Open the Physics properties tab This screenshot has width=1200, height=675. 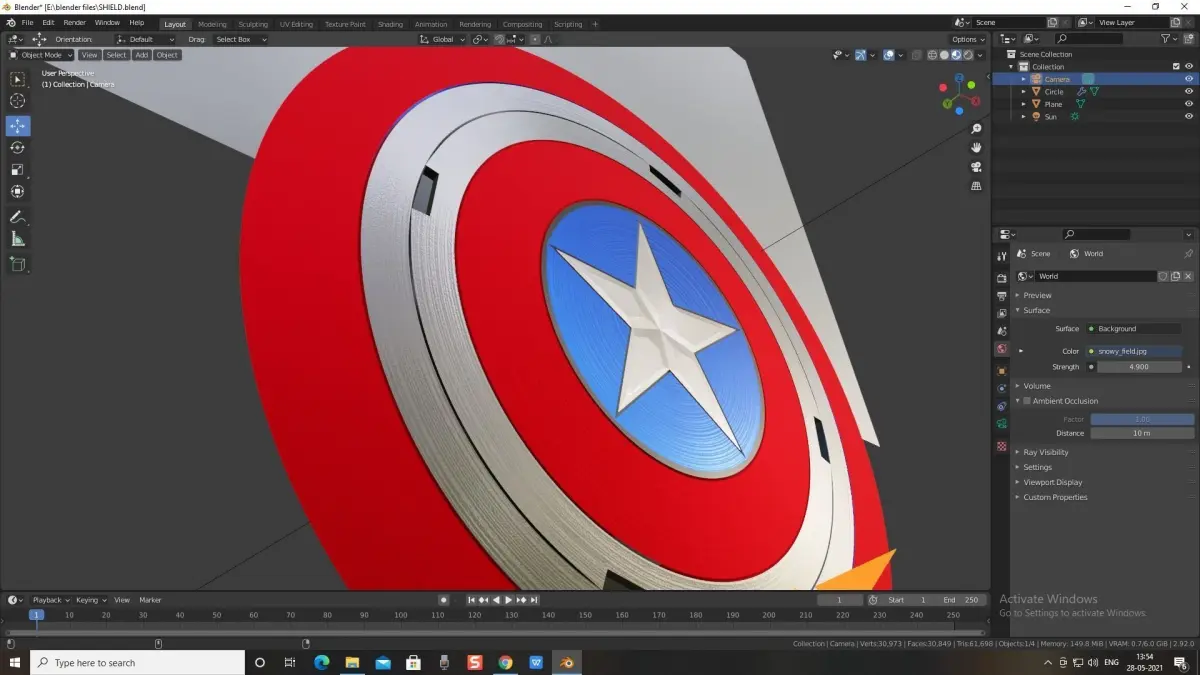coord(1002,388)
